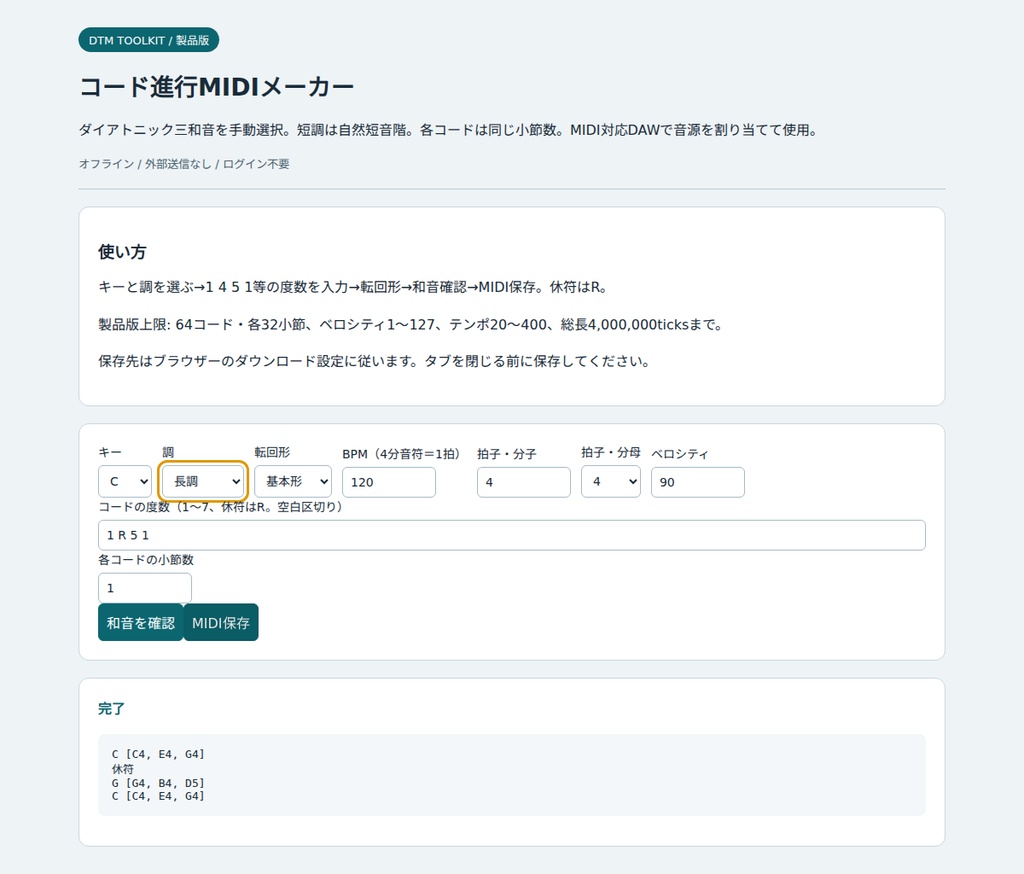The image size is (1024, 874).
Task: Click the 各コードの小節数 input field
Action: point(145,588)
